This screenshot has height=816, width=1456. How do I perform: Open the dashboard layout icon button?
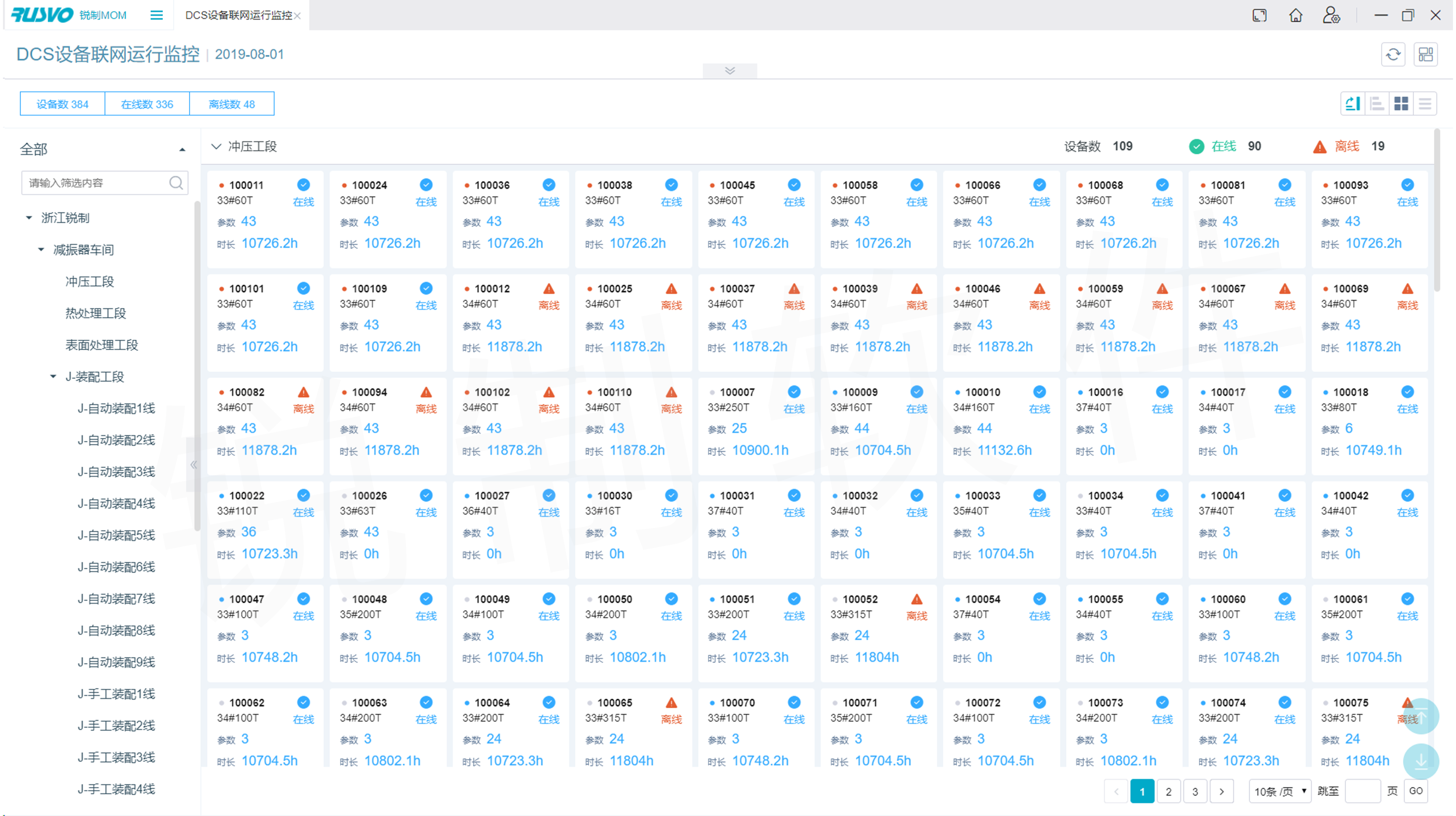1425,54
